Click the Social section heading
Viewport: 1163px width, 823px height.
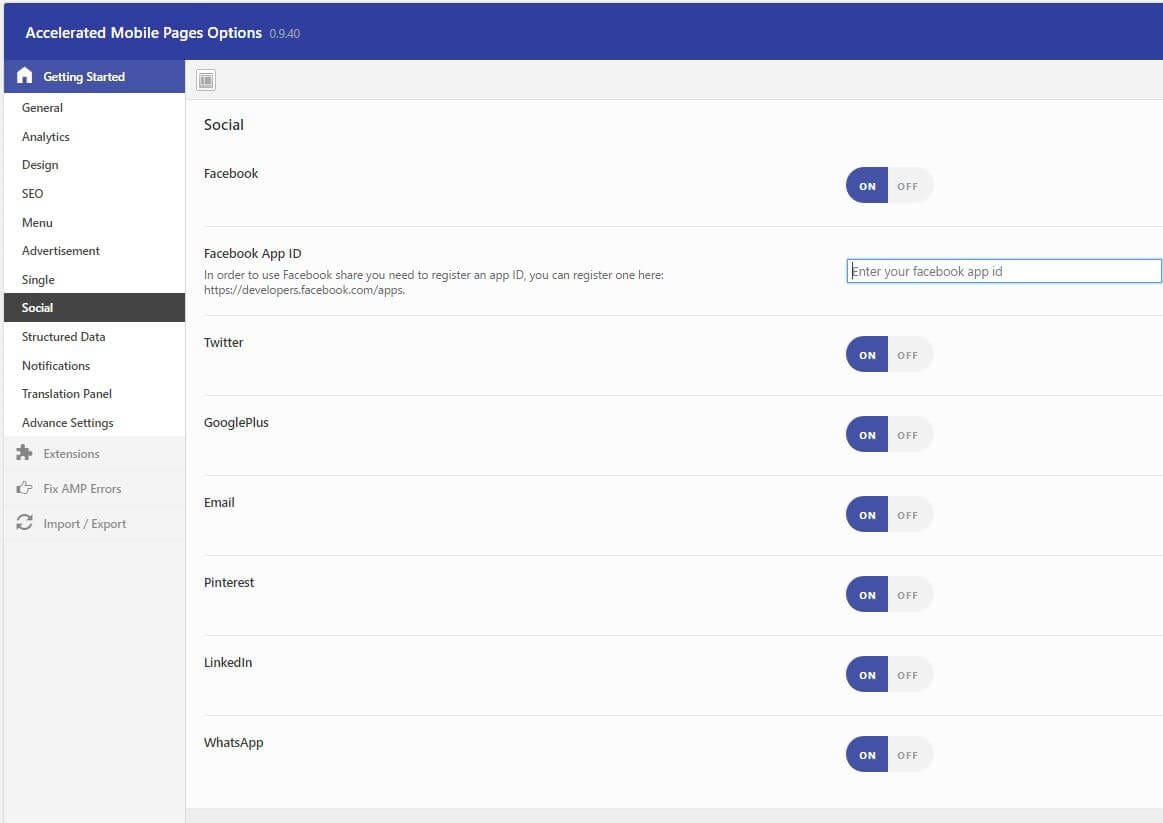point(223,125)
